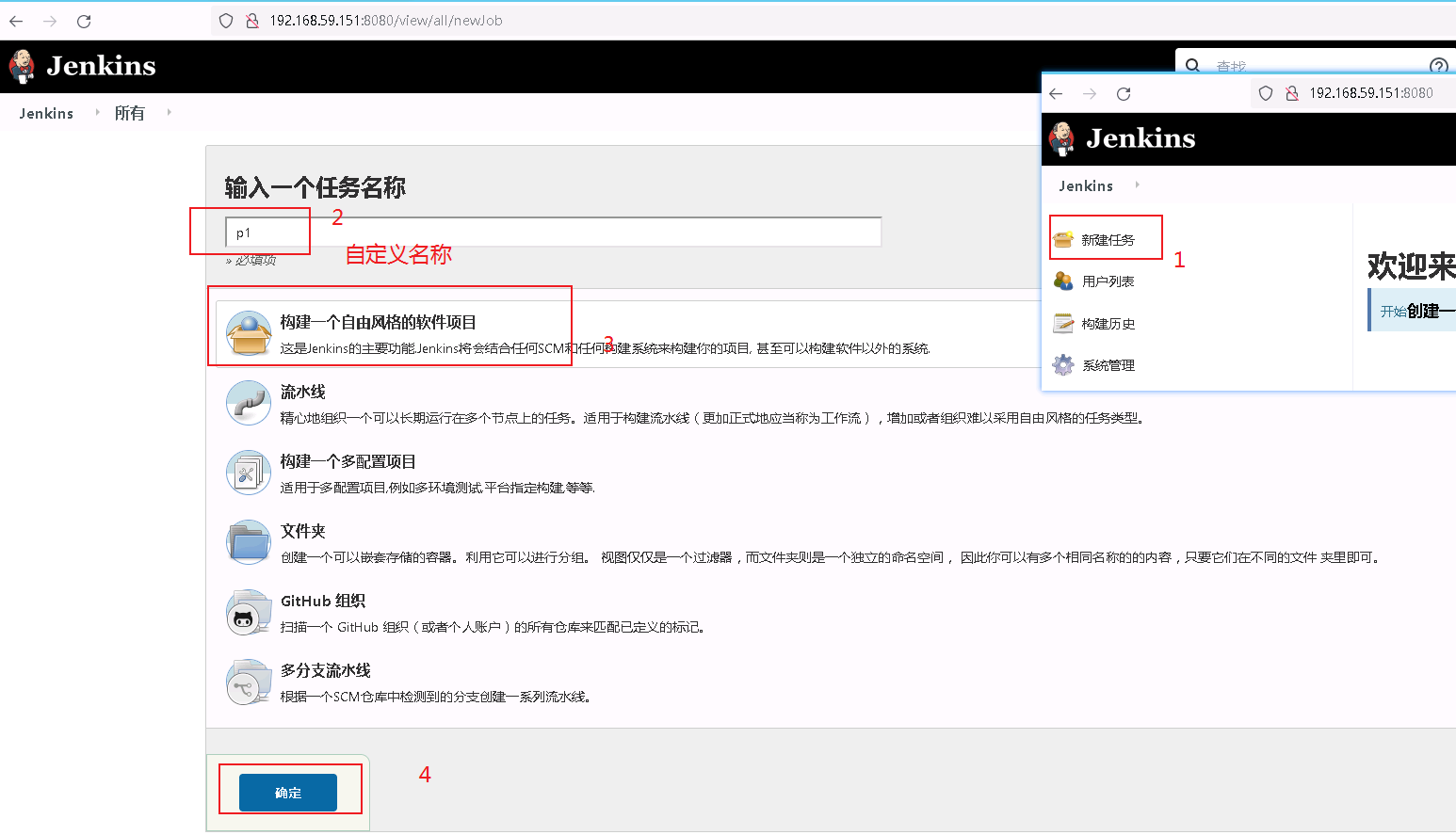The width and height of the screenshot is (1456, 835).
Task: Click the 用户列表 sidebar icon
Action: tap(1062, 280)
